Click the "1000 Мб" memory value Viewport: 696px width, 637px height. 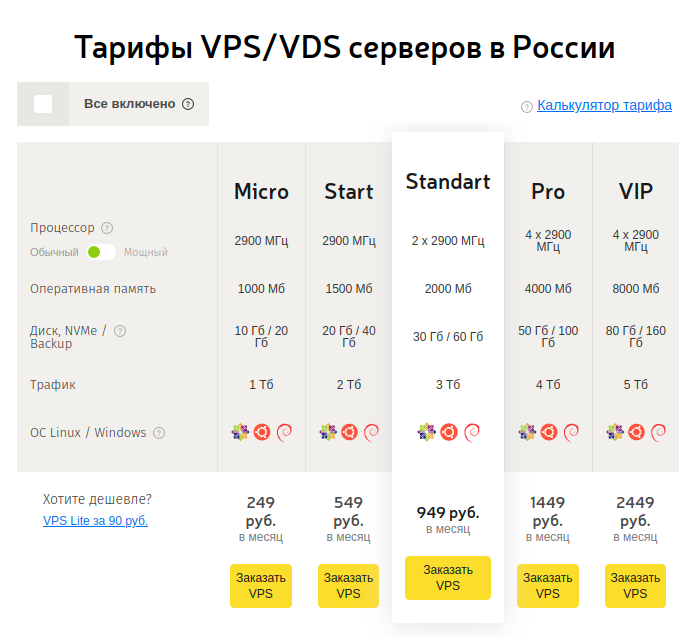point(261,289)
